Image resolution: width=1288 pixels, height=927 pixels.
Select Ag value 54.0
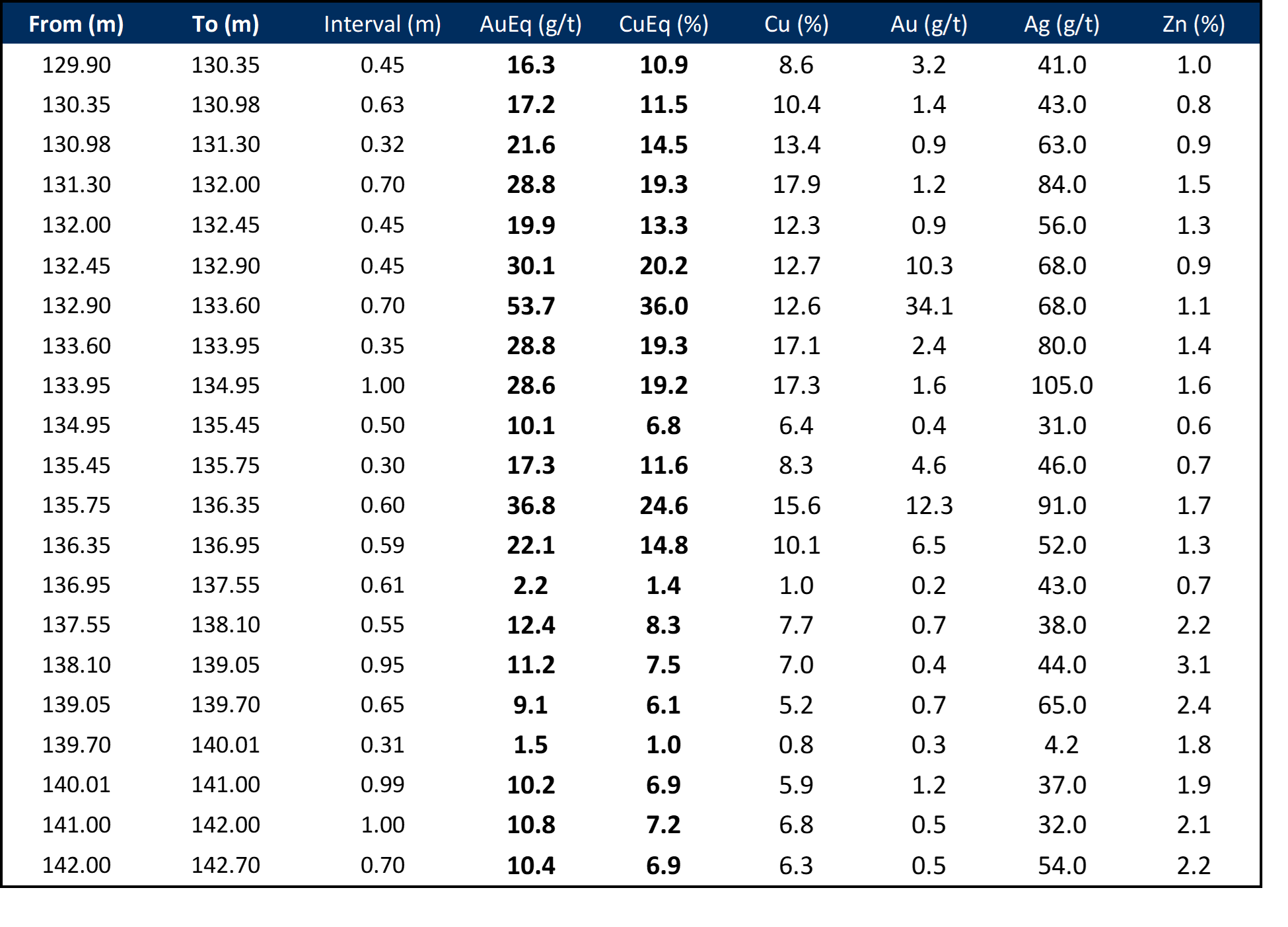tap(1062, 866)
